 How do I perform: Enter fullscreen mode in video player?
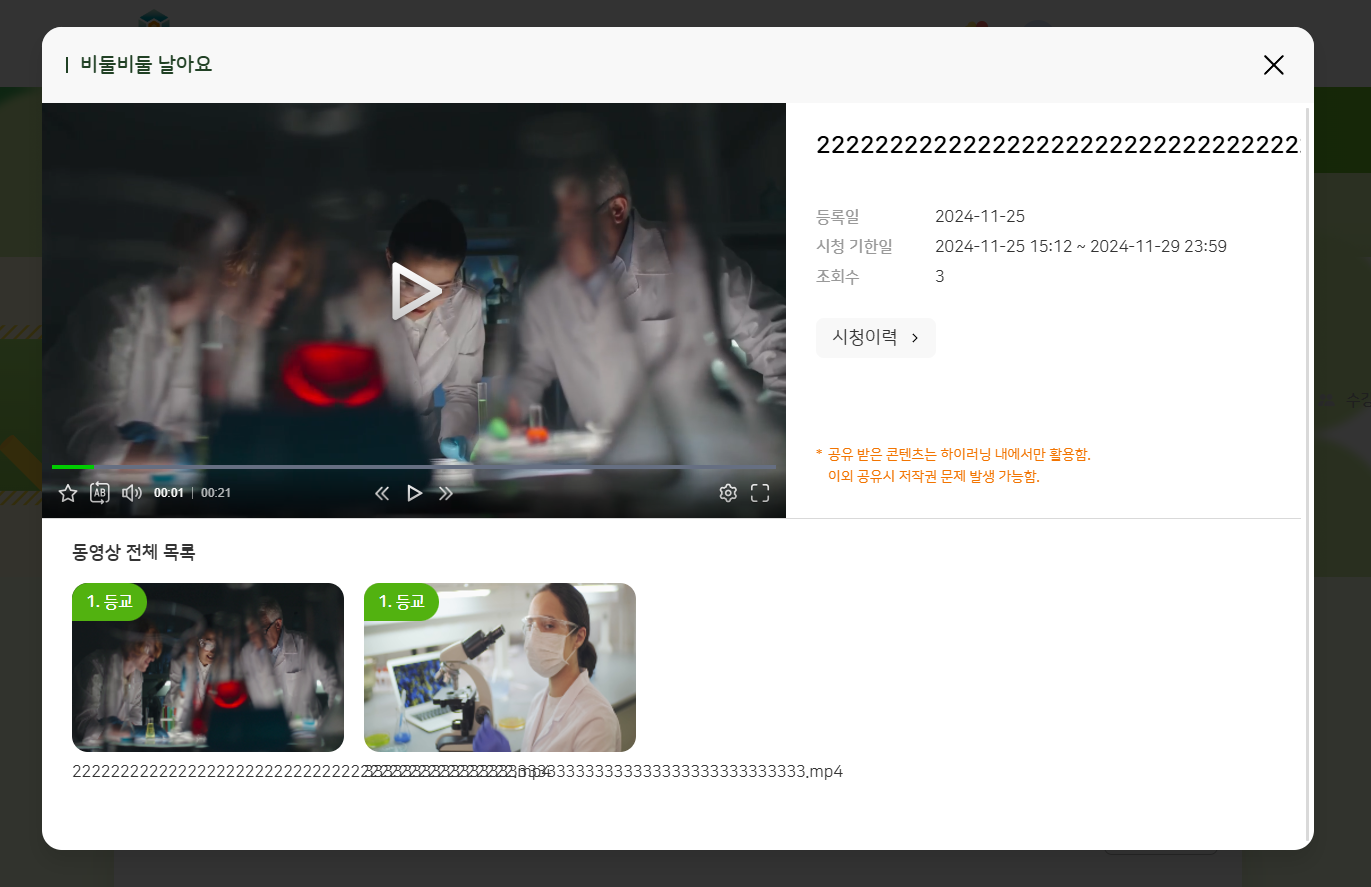pos(760,493)
